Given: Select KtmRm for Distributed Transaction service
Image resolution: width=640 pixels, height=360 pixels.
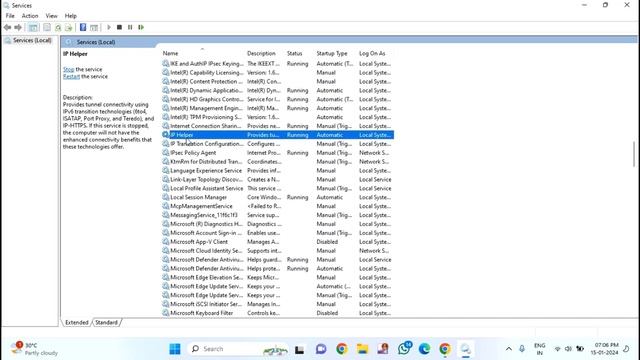Looking at the screenshot, I should tap(278, 162).
